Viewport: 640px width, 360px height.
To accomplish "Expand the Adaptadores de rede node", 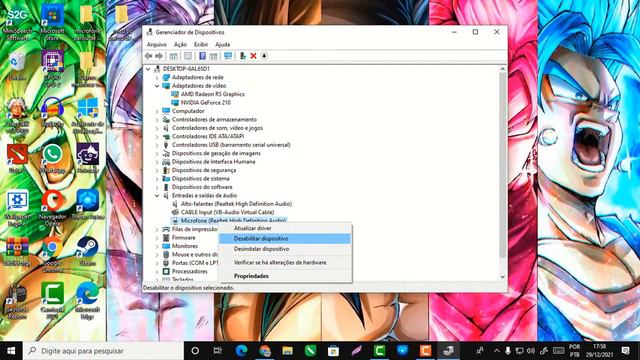I will pyautogui.click(x=157, y=77).
